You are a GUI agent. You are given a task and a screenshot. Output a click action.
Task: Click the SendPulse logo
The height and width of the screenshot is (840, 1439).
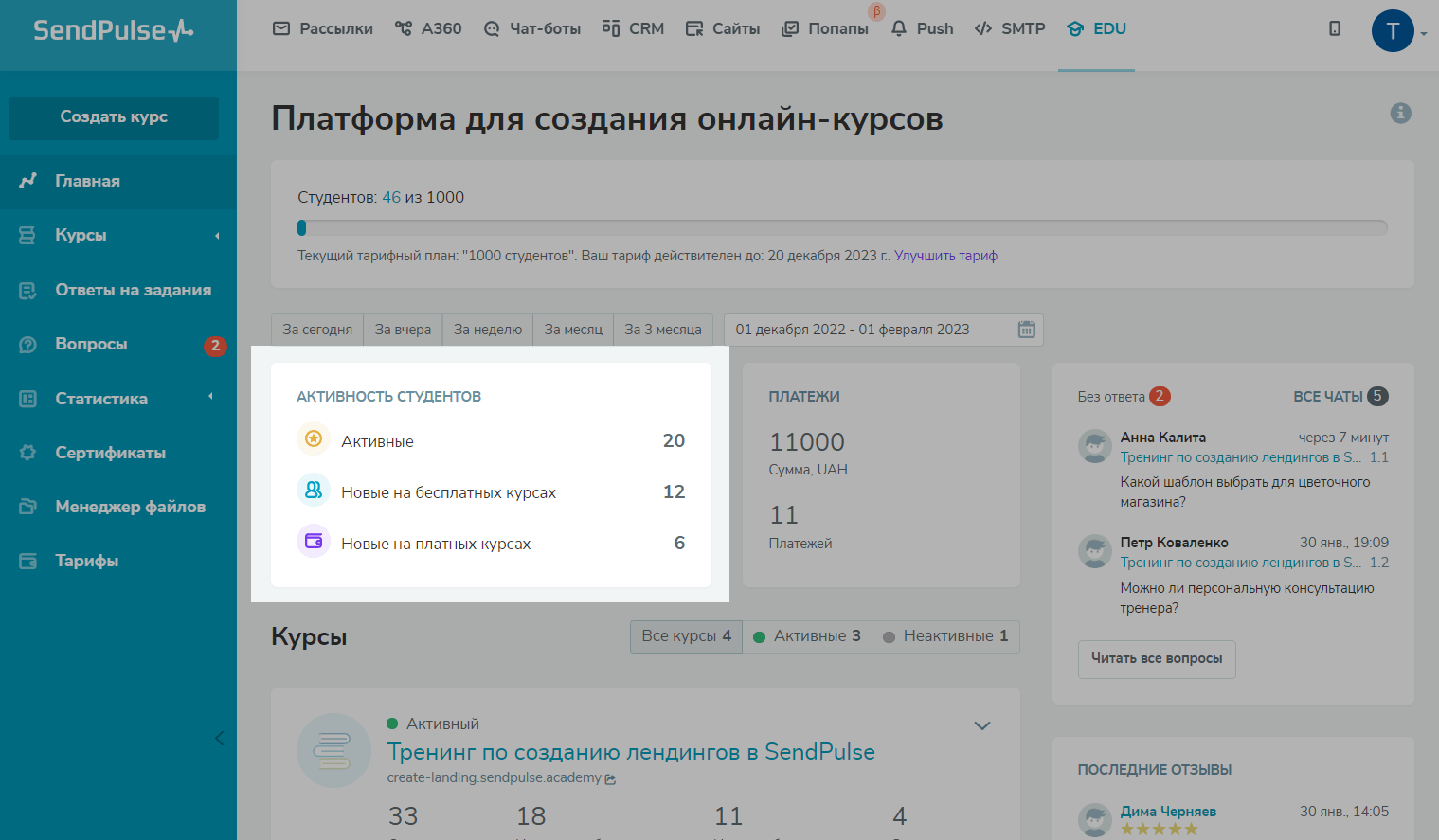point(114,30)
